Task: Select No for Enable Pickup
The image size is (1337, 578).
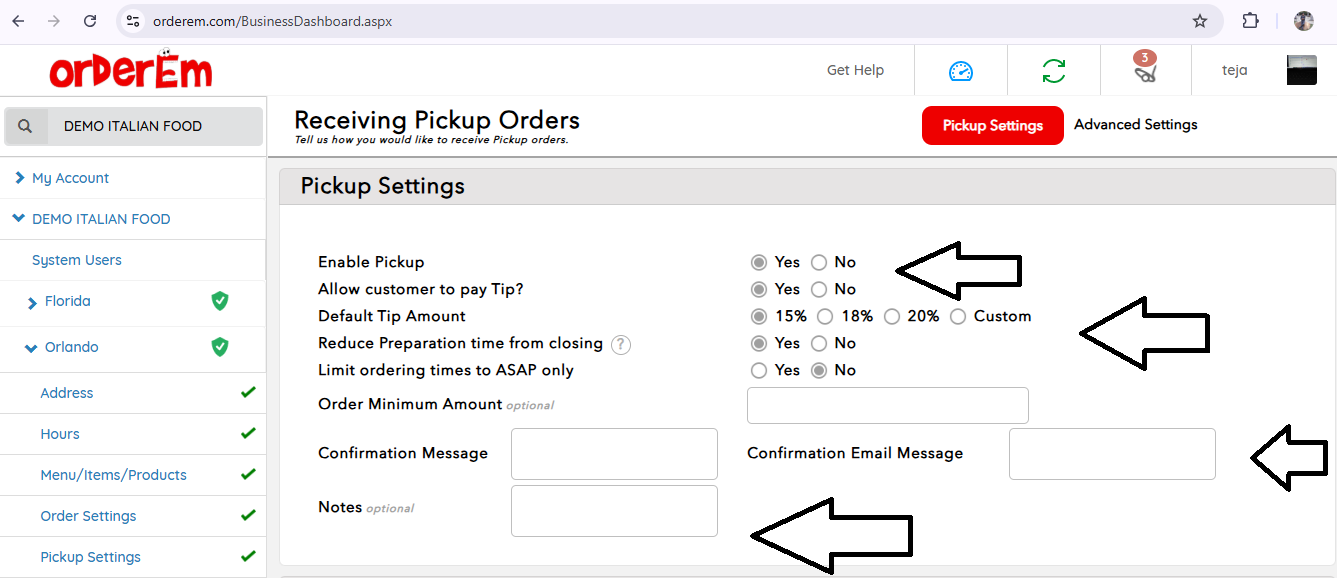Action: (819, 262)
